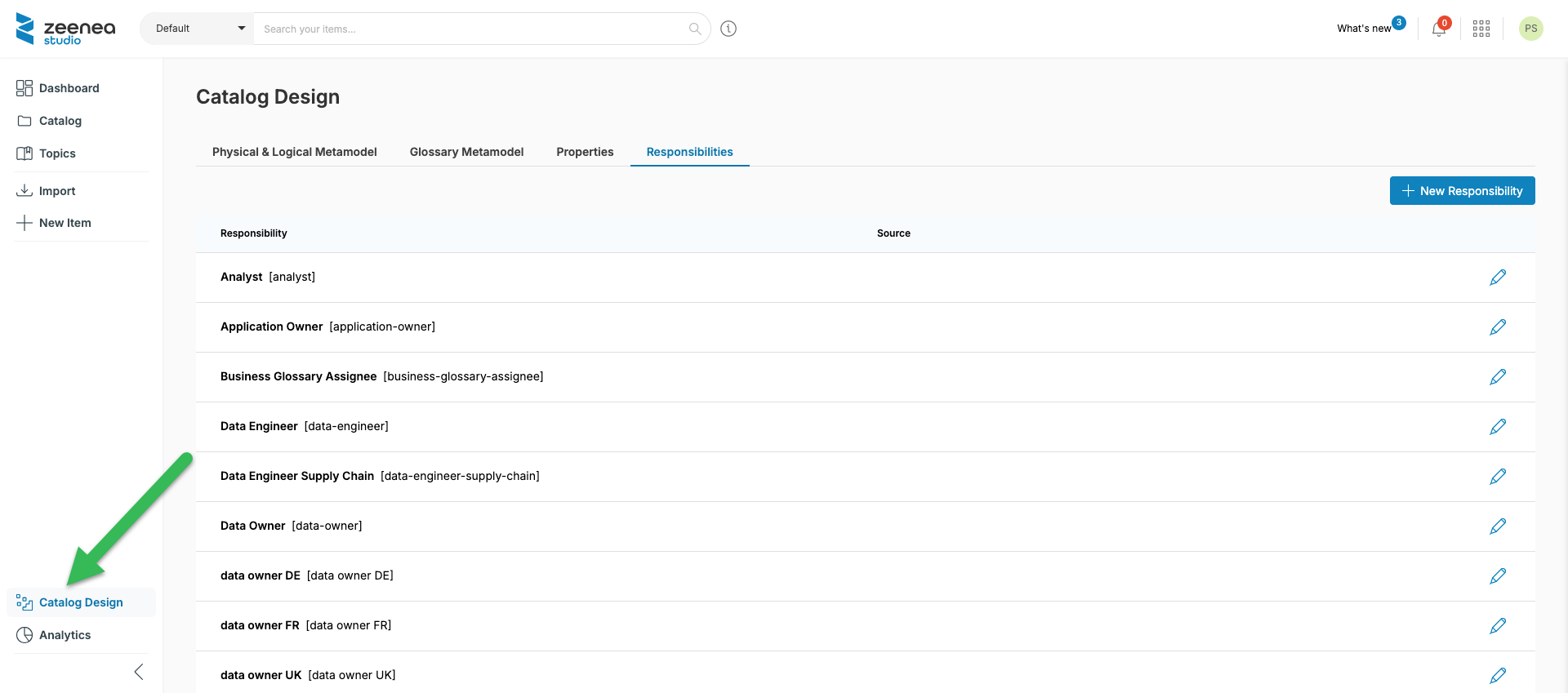1568x693 pixels.
Task: Click the notification bell icon
Action: (x=1438, y=29)
